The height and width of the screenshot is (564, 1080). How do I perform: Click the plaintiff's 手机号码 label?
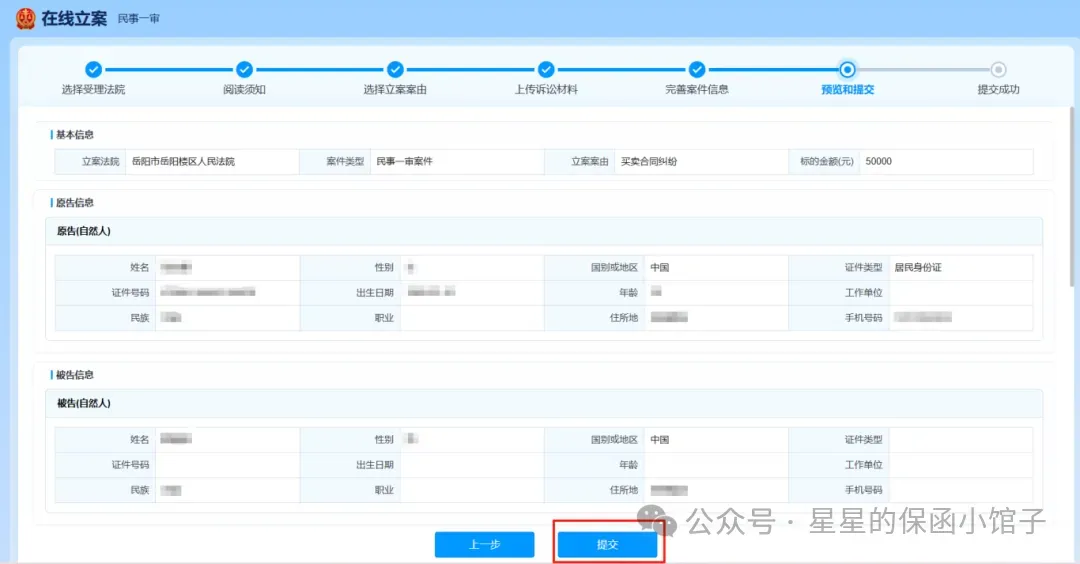click(864, 318)
